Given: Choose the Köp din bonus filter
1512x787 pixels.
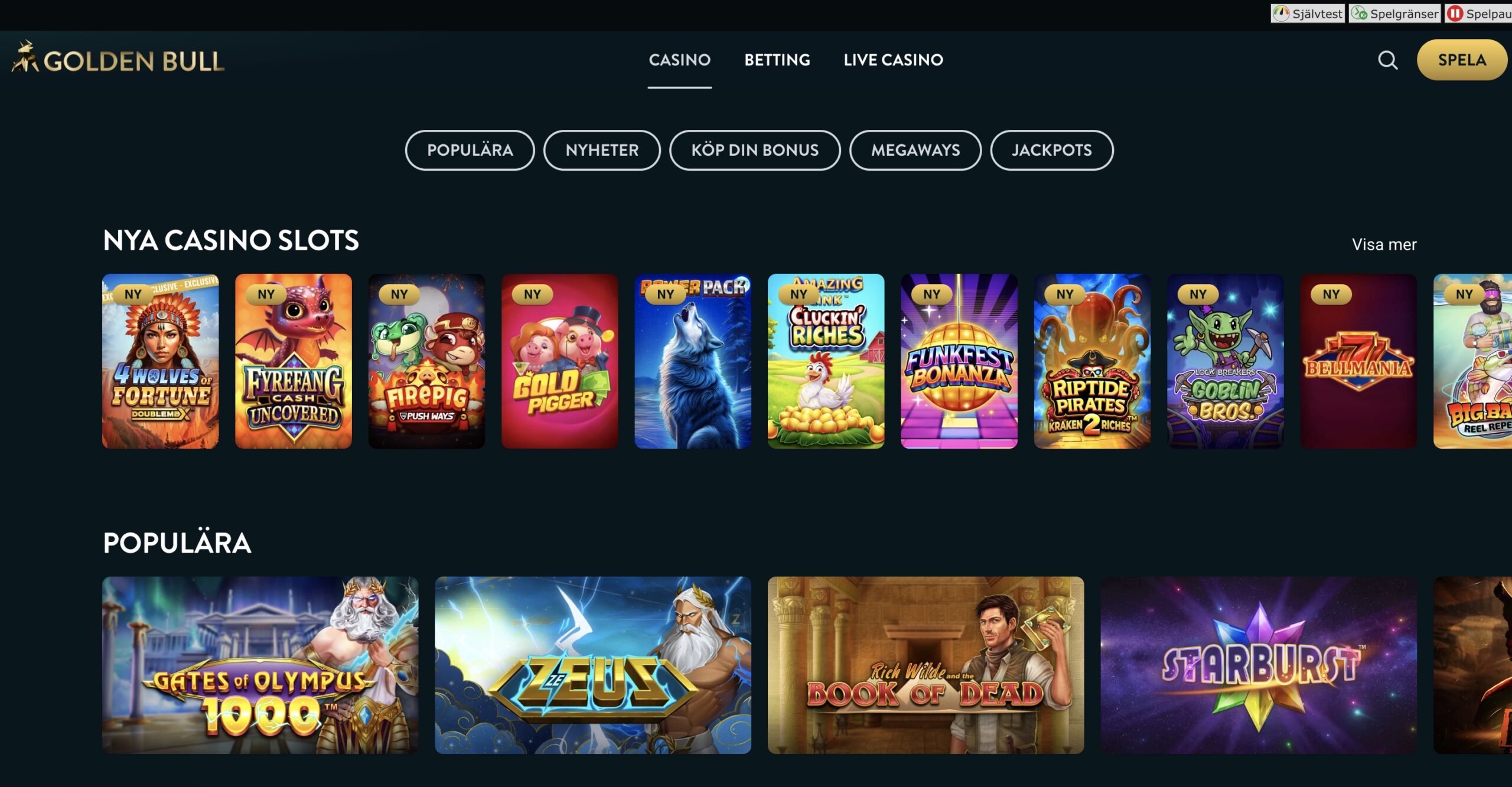Looking at the screenshot, I should tap(755, 150).
